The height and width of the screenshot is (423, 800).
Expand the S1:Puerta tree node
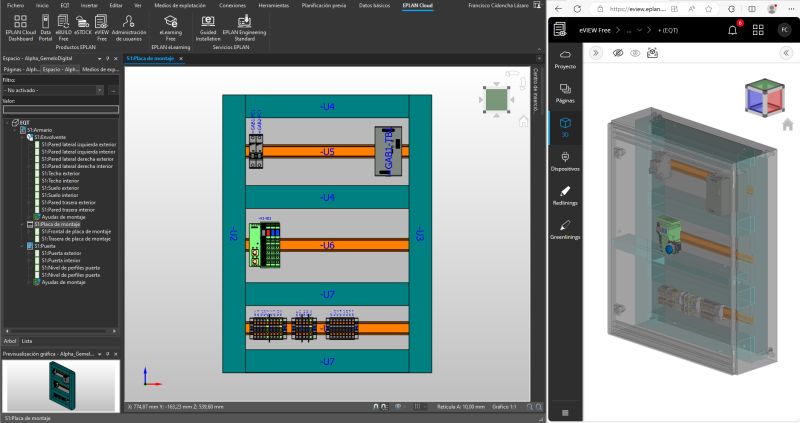click(22, 245)
